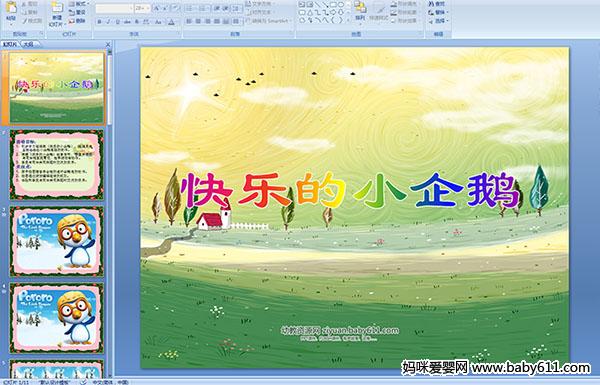Click the Paste clipboard icon
Screen dimensions: 600x385
pos(11,7)
